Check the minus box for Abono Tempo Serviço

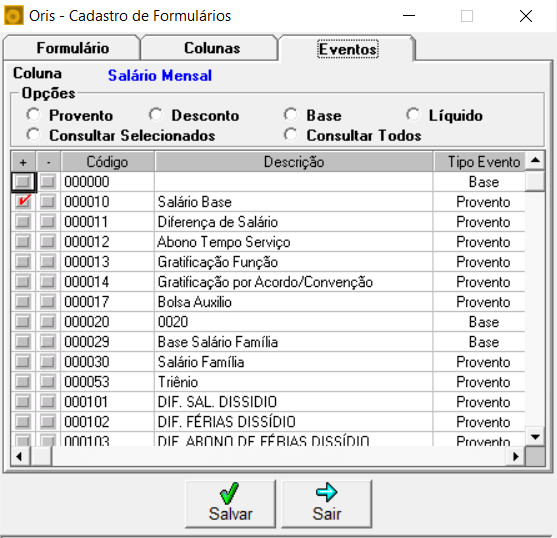point(48,242)
